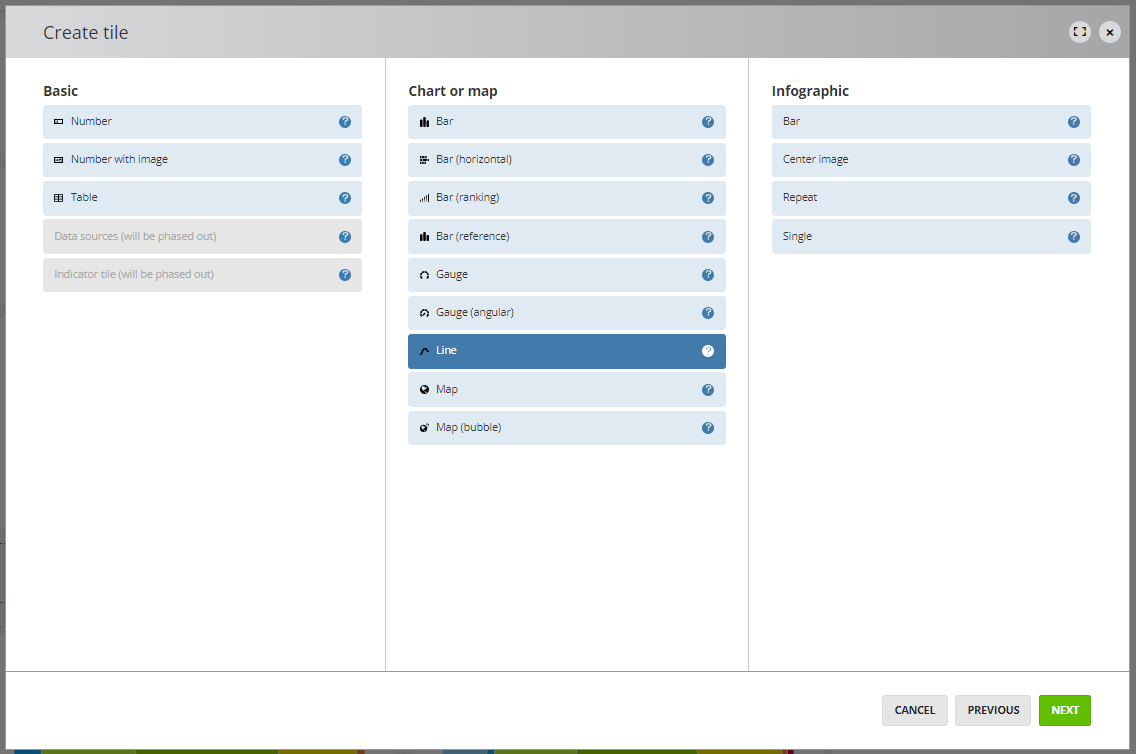Open help for Center image tile
This screenshot has height=754, width=1136.
(1074, 160)
